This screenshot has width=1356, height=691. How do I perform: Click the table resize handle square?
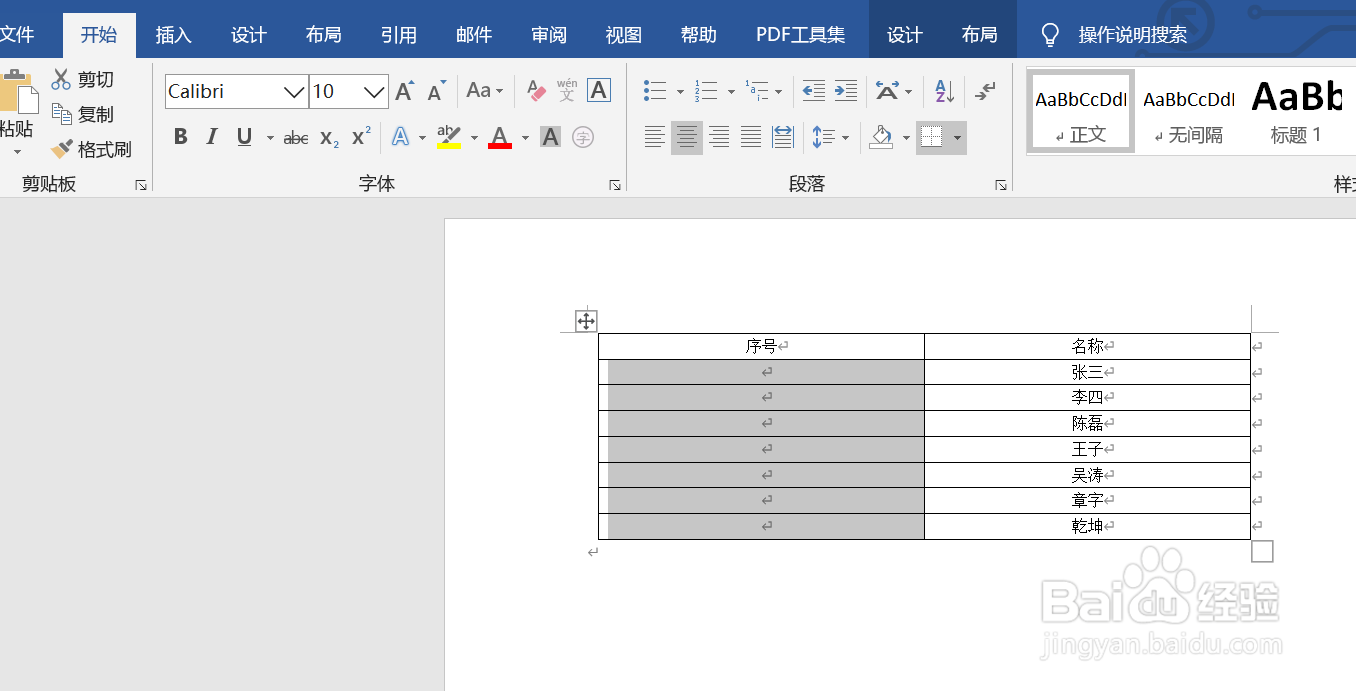[x=1262, y=551]
